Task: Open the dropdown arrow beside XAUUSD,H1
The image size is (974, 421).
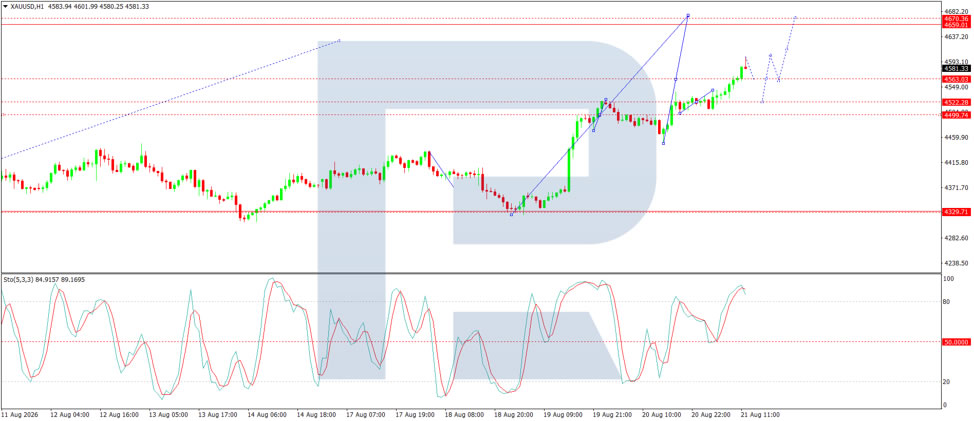Action: click(6, 5)
